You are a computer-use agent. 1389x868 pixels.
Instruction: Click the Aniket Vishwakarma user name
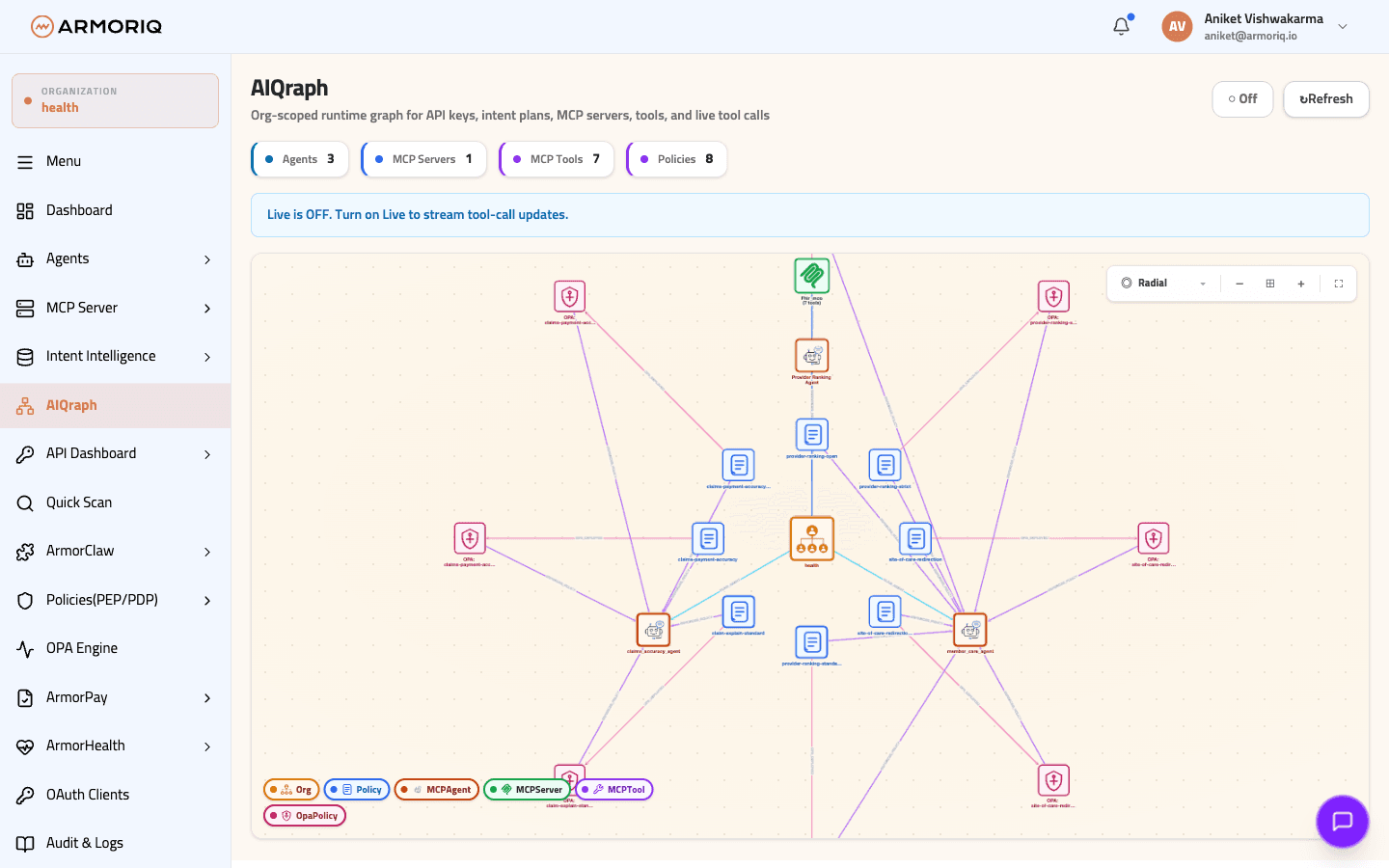1264,18
